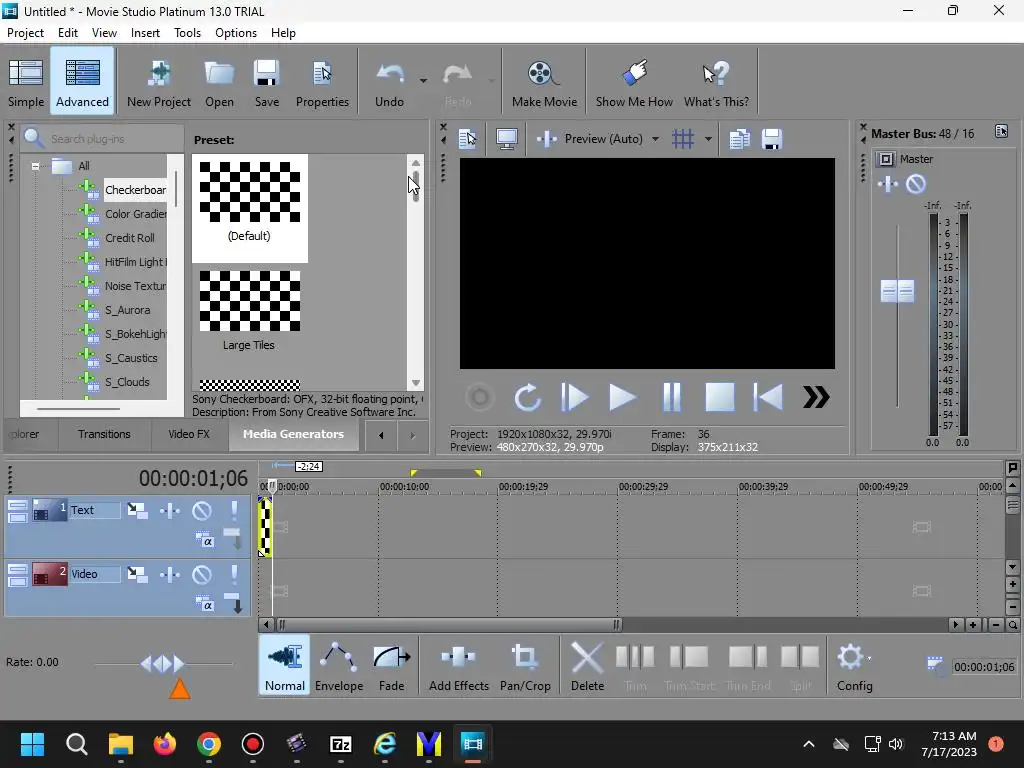This screenshot has height=768, width=1024.
Task: Open Master bus insert FX icon
Action: pos(888,184)
